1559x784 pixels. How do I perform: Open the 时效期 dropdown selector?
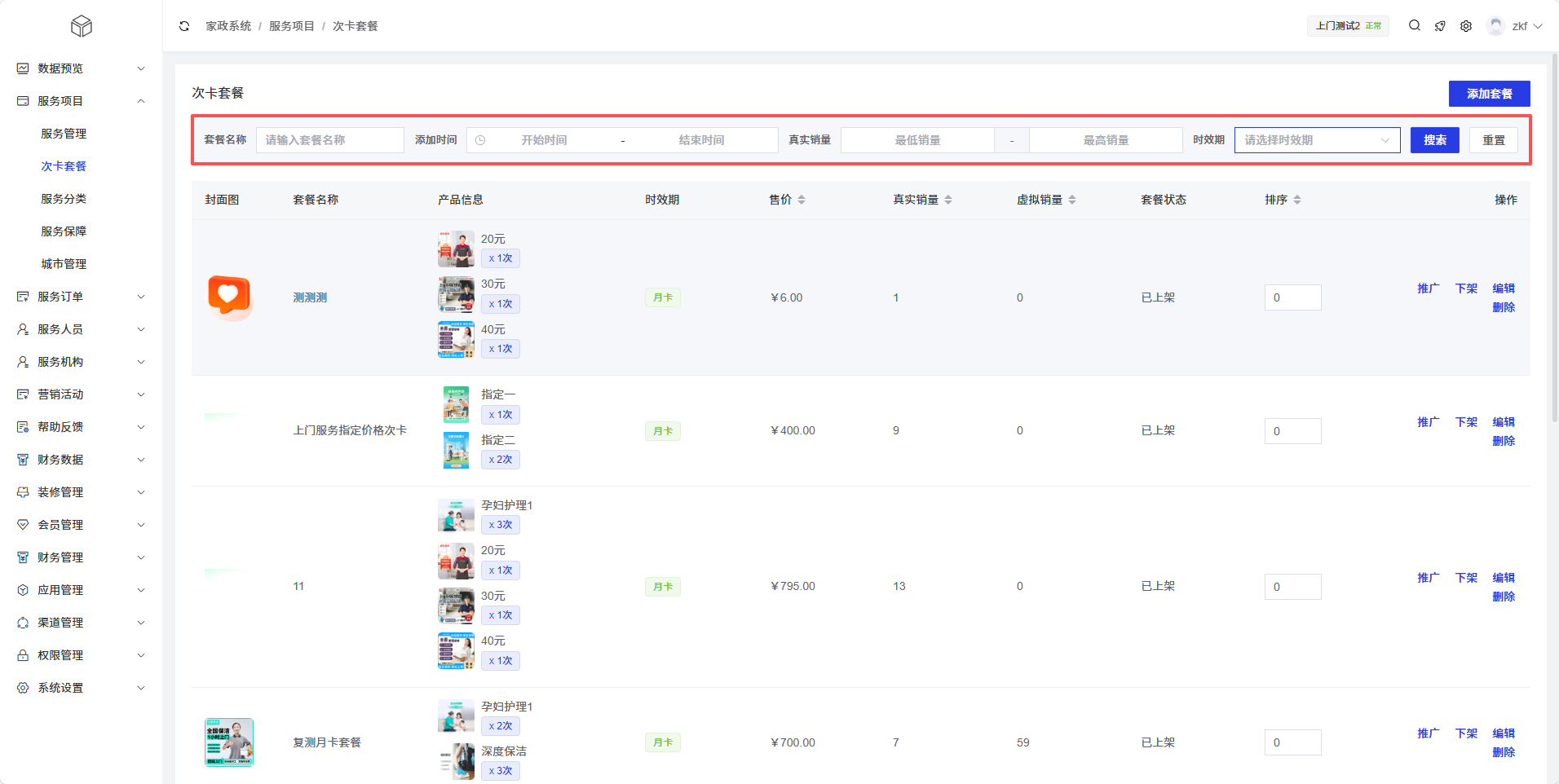click(1317, 140)
